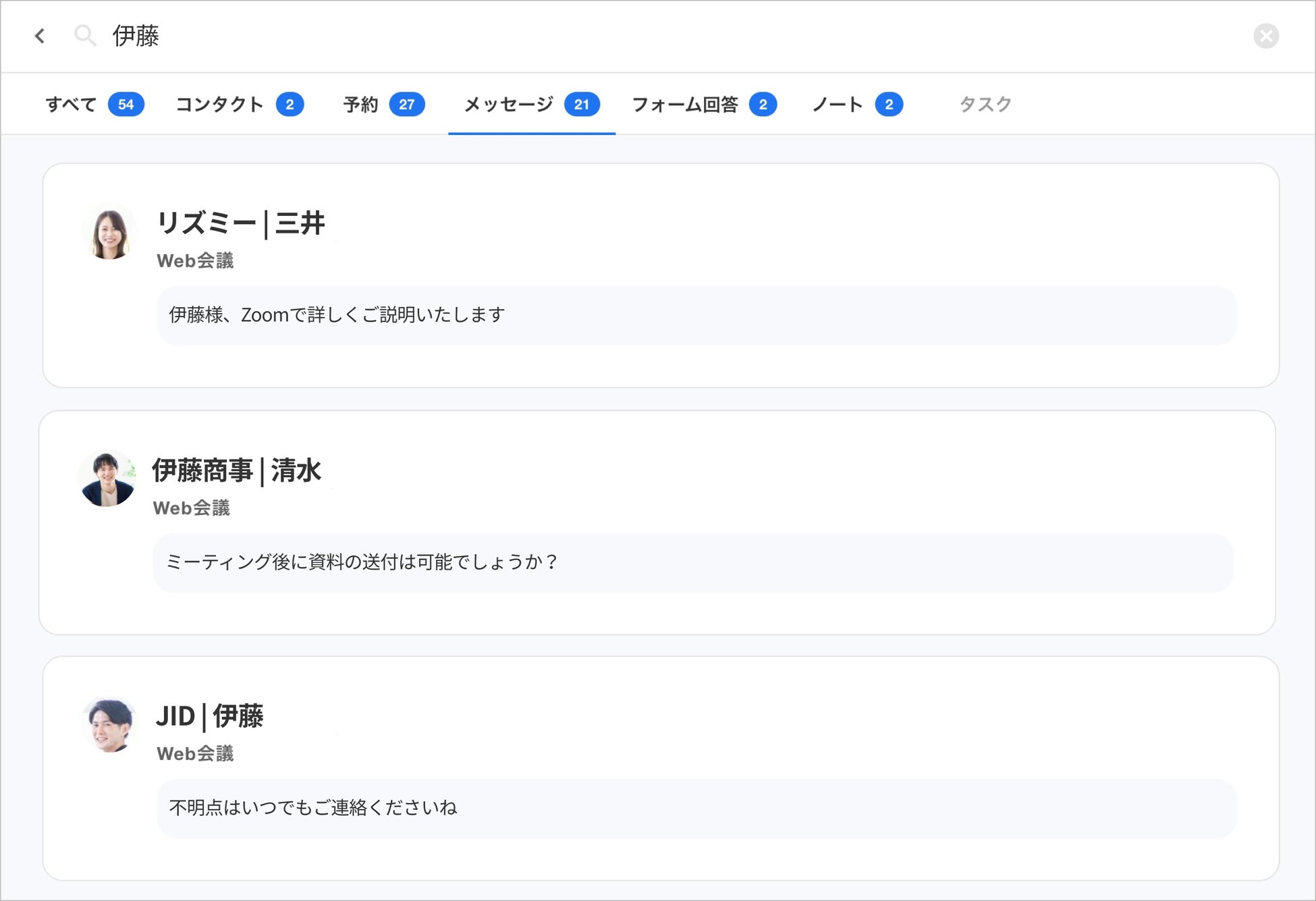Viewport: 1316px width, 901px height.
Task: Open the フォーム回答 tab
Action: pyautogui.click(x=686, y=104)
